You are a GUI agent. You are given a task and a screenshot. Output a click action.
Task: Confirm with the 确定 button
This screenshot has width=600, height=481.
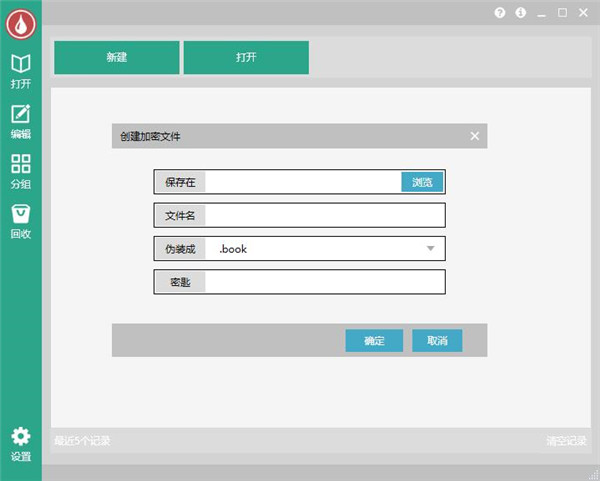coord(374,340)
